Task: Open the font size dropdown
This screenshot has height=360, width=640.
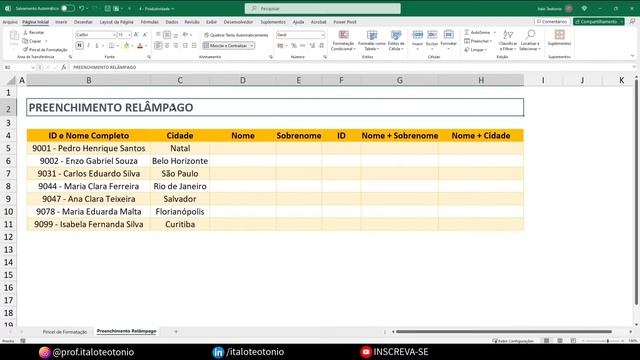Action: click(x=129, y=35)
